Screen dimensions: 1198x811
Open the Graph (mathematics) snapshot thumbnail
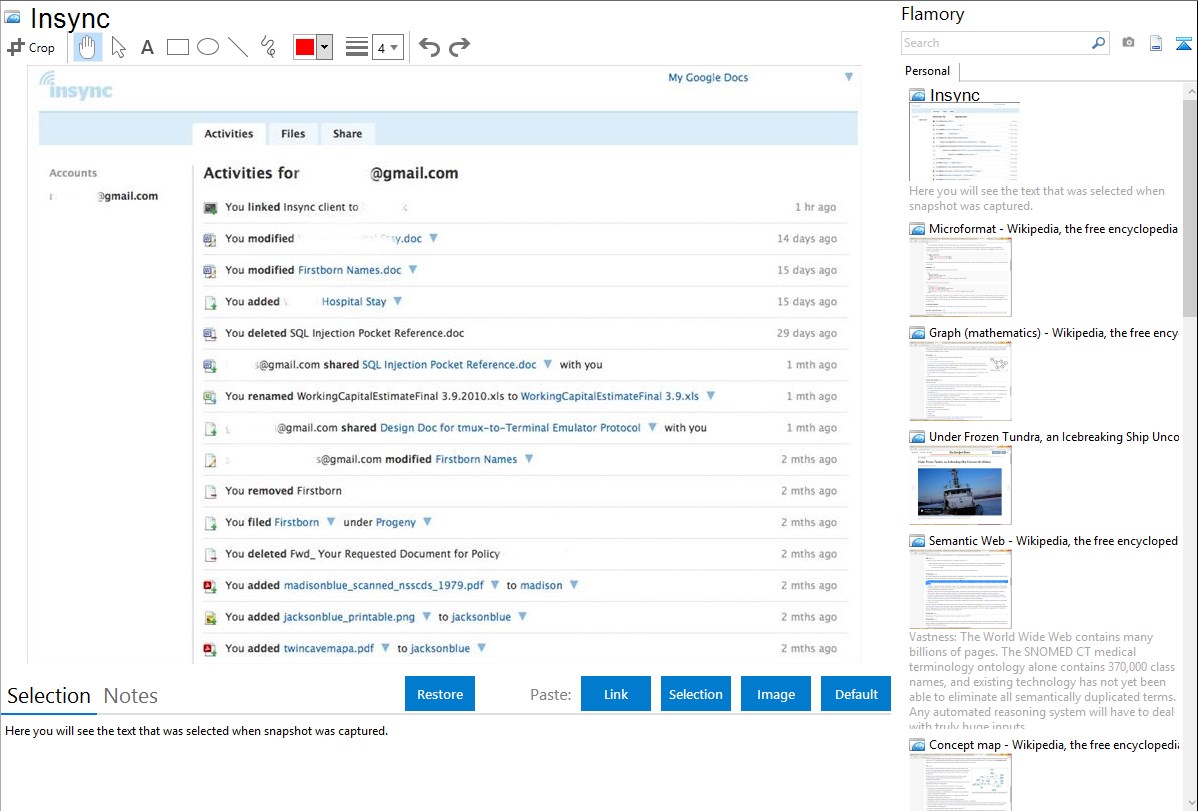(x=960, y=381)
